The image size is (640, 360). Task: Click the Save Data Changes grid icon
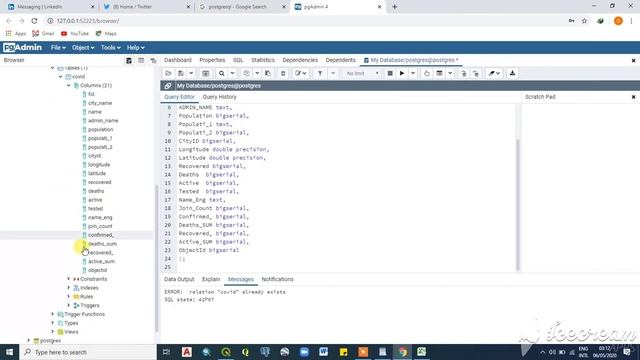tap(205, 73)
